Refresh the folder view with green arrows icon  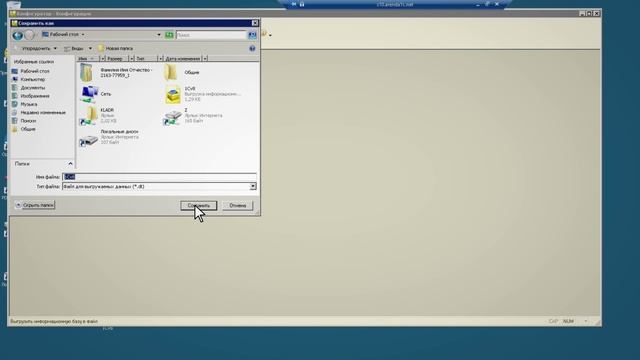tap(169, 35)
